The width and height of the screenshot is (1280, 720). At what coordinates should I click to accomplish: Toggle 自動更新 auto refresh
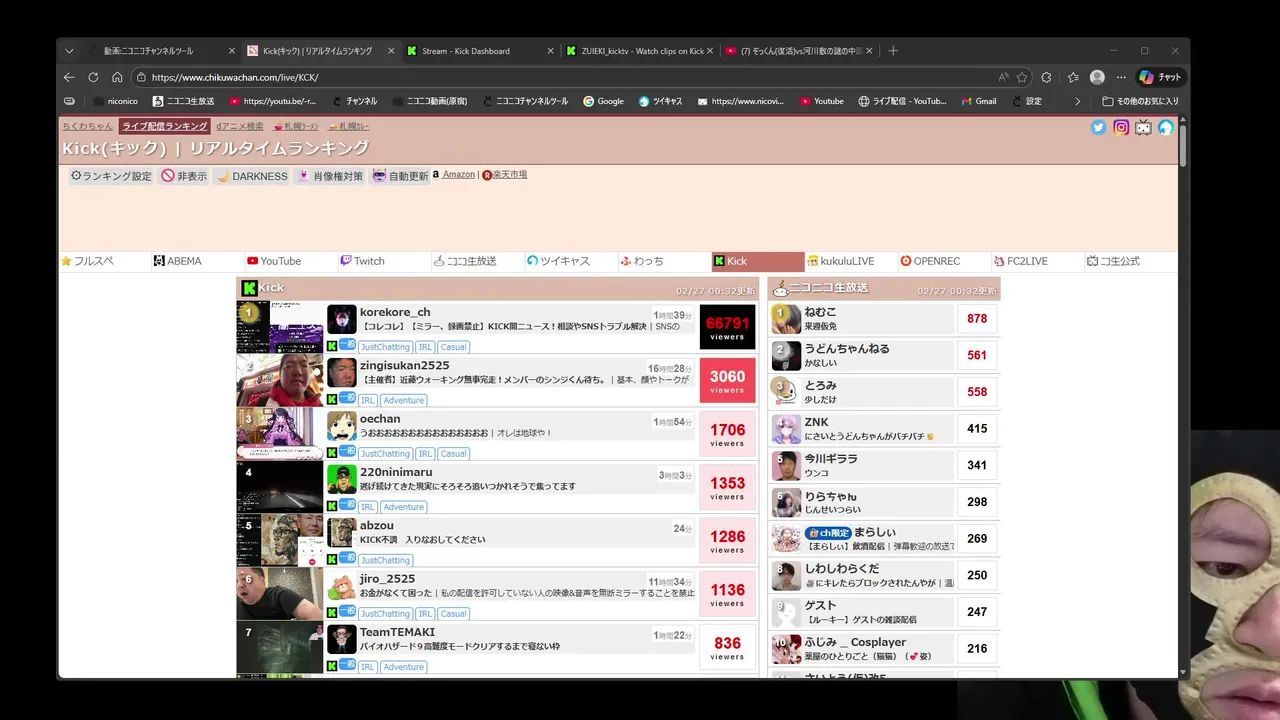click(400, 176)
